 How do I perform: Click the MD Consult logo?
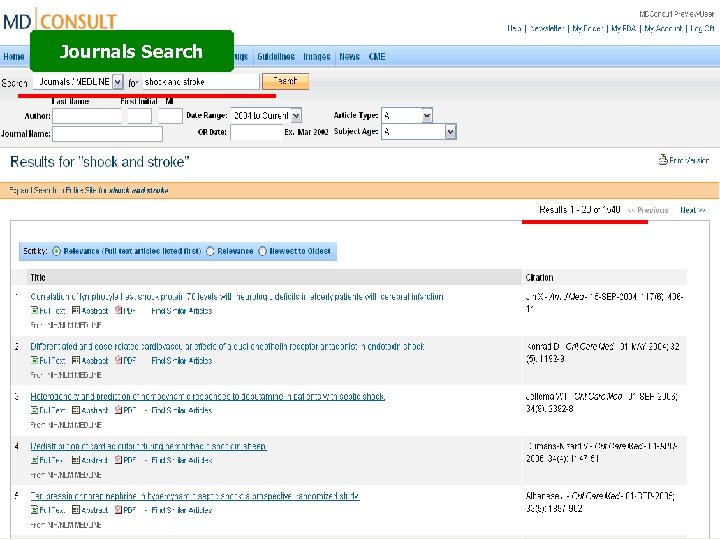point(60,21)
